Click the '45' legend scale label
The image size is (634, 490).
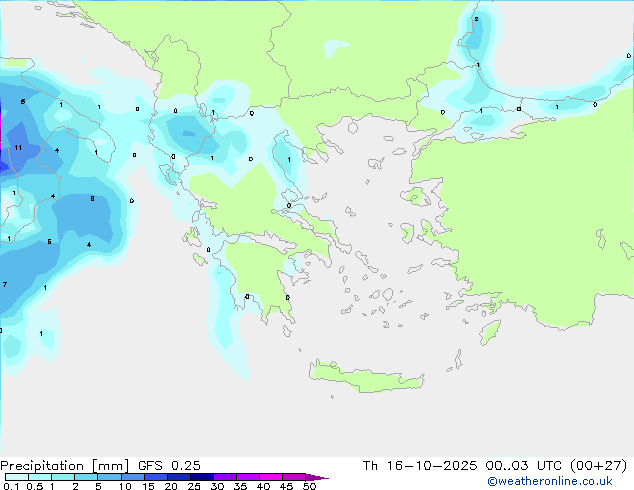click(286, 486)
